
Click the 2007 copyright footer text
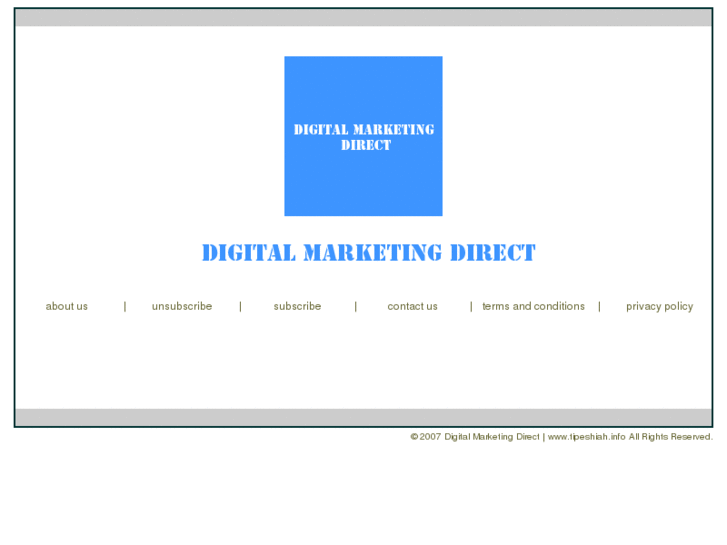(x=561, y=436)
